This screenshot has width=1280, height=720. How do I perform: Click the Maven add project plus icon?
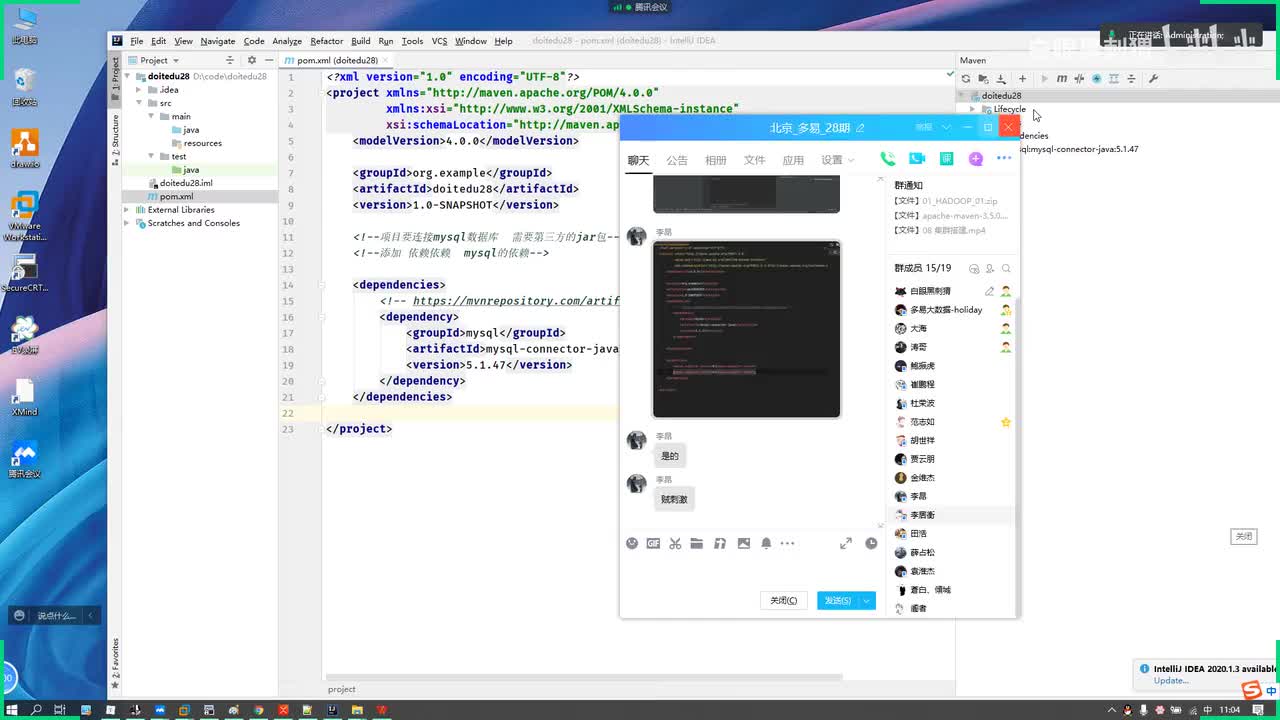[x=1023, y=79]
